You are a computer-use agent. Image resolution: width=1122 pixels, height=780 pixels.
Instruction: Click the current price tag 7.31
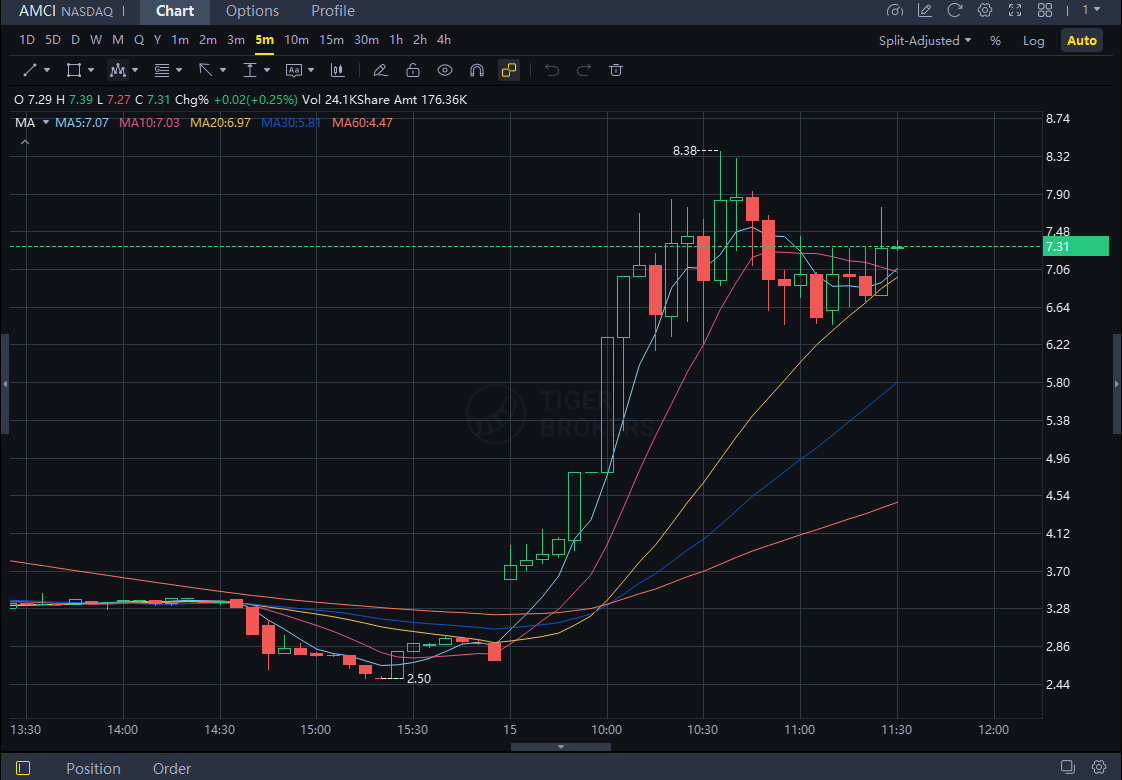click(x=1076, y=246)
